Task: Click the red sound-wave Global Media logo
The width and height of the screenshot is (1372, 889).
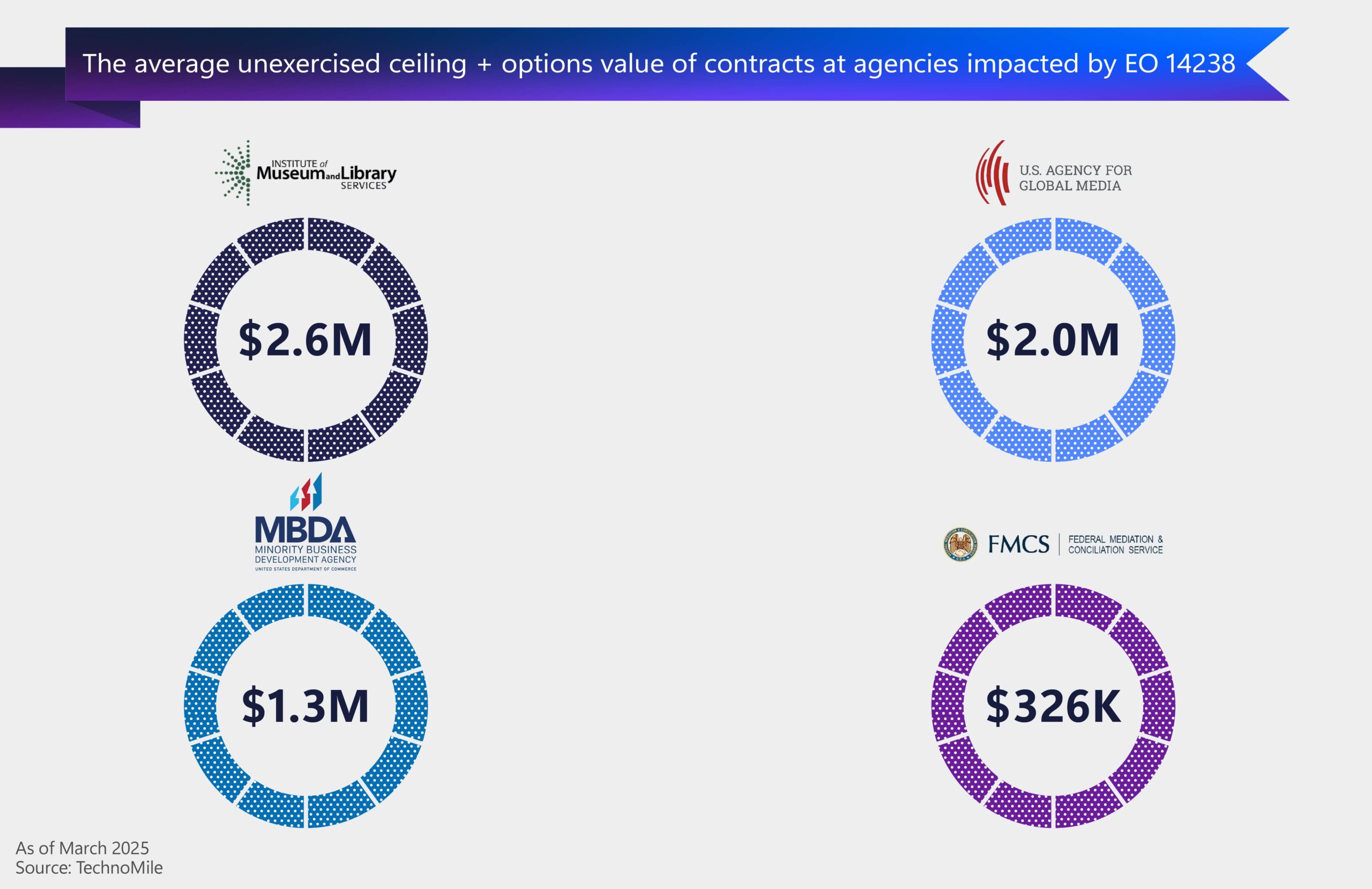Action: tap(991, 173)
